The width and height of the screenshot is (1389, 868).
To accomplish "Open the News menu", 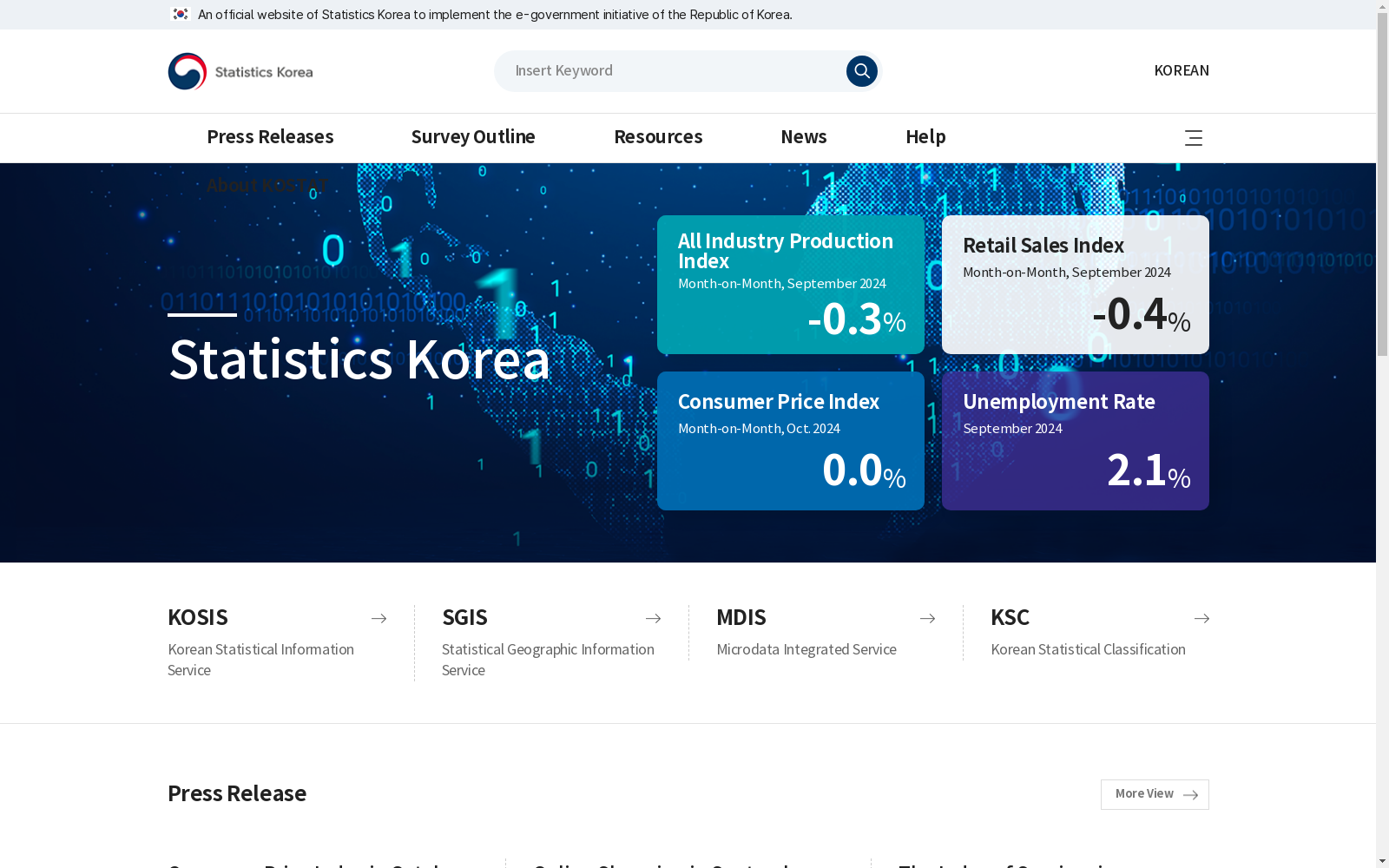I will (x=804, y=137).
